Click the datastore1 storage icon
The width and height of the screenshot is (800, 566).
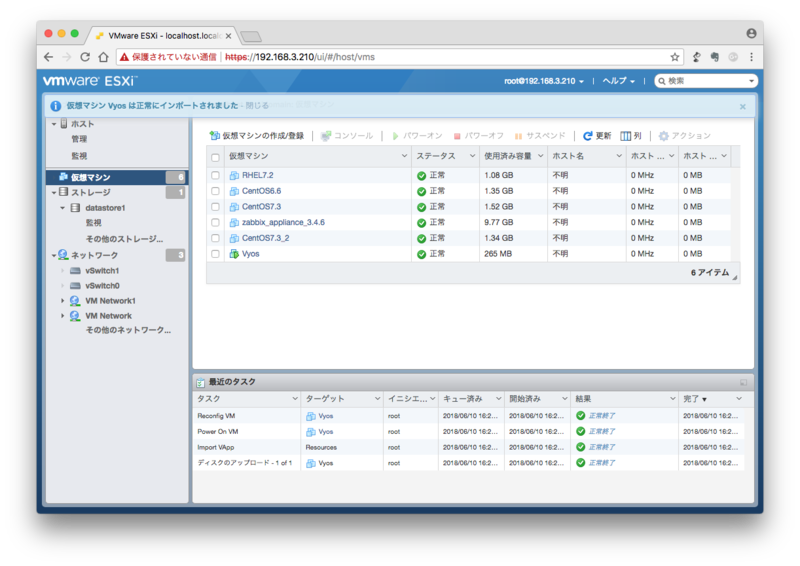point(75,208)
